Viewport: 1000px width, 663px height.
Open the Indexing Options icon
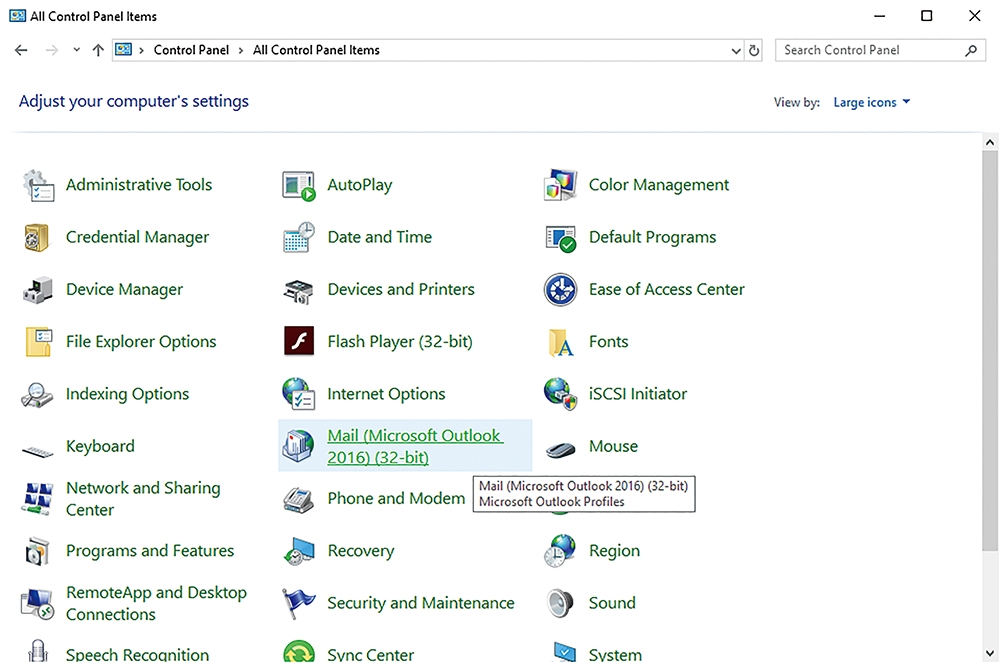point(37,395)
